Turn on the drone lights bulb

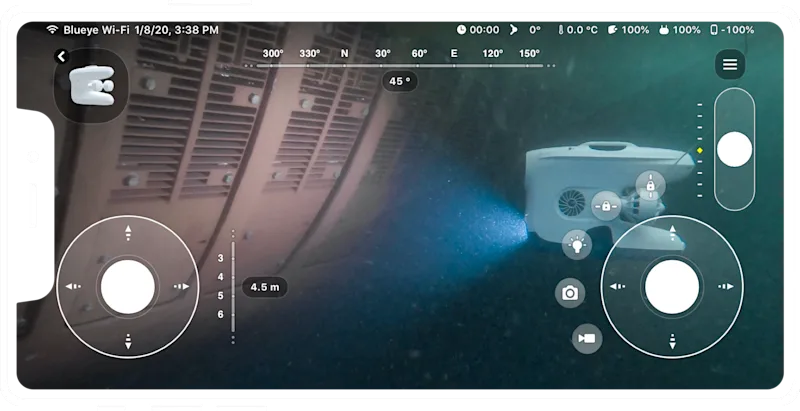577,244
